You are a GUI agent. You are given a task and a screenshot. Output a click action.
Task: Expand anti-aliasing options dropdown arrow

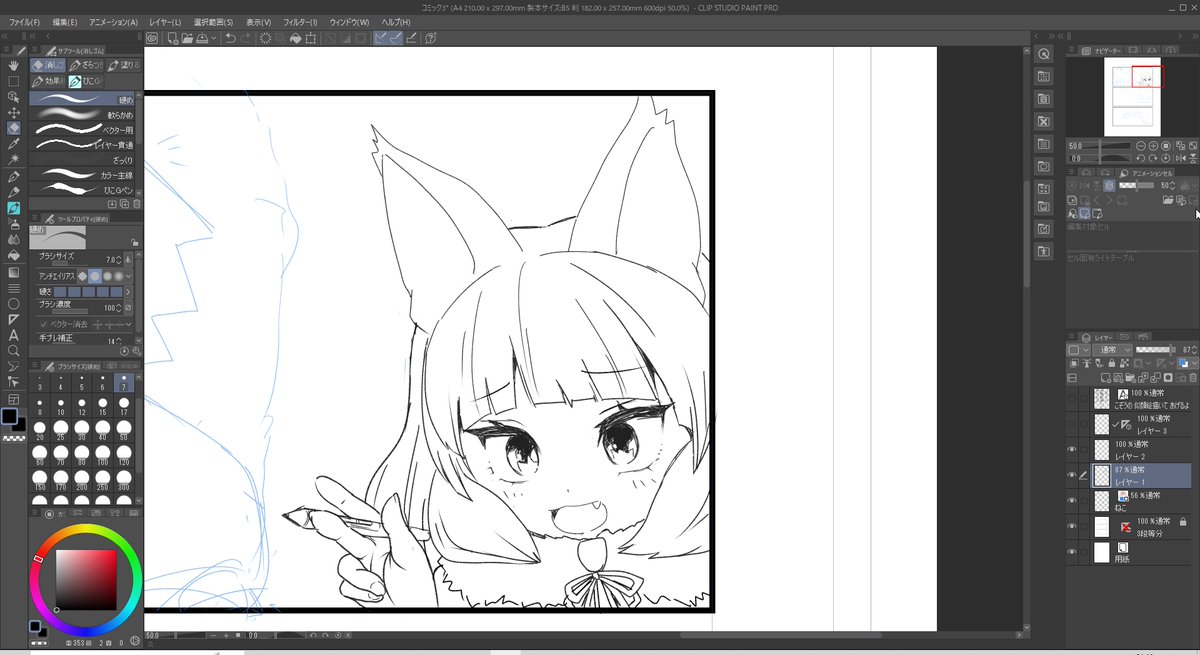(128, 276)
